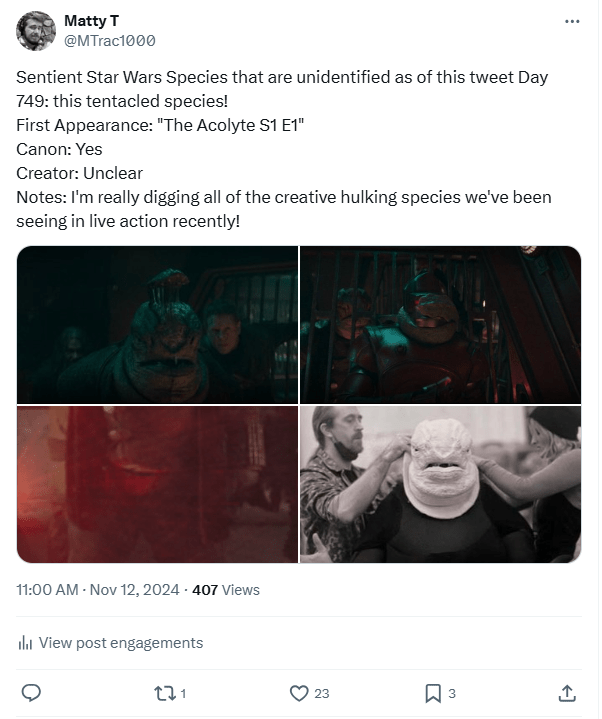Bookmark this tweet with the bookmark icon

[433, 692]
